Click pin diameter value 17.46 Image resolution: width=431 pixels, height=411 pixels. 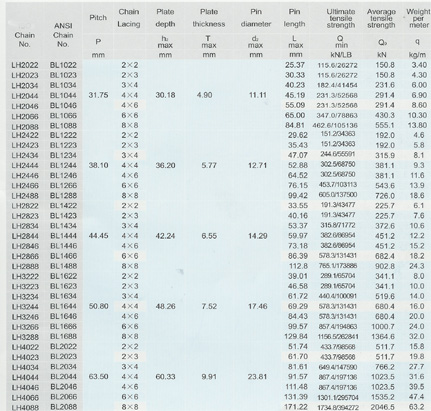(258, 306)
